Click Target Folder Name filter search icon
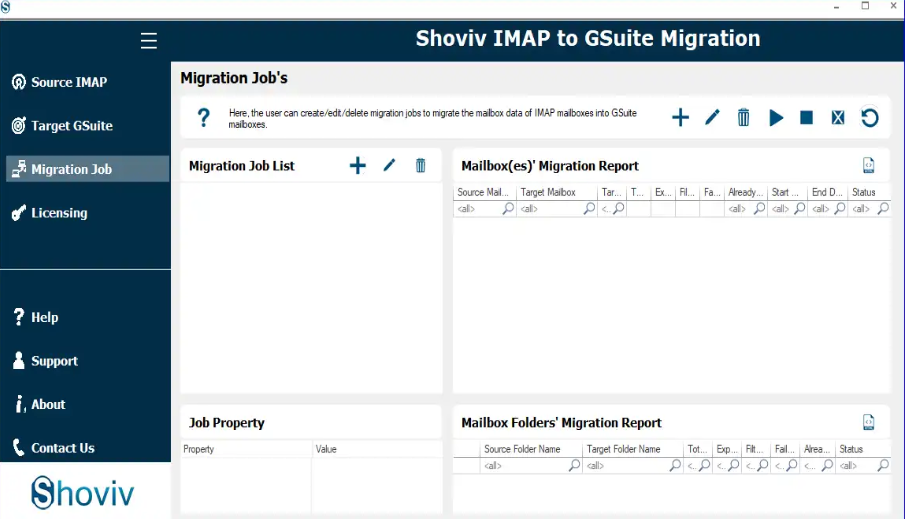The height and width of the screenshot is (519, 905). [675, 465]
